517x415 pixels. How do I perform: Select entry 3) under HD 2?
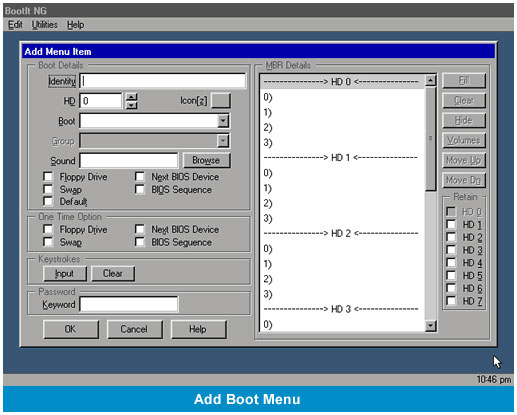342,294
